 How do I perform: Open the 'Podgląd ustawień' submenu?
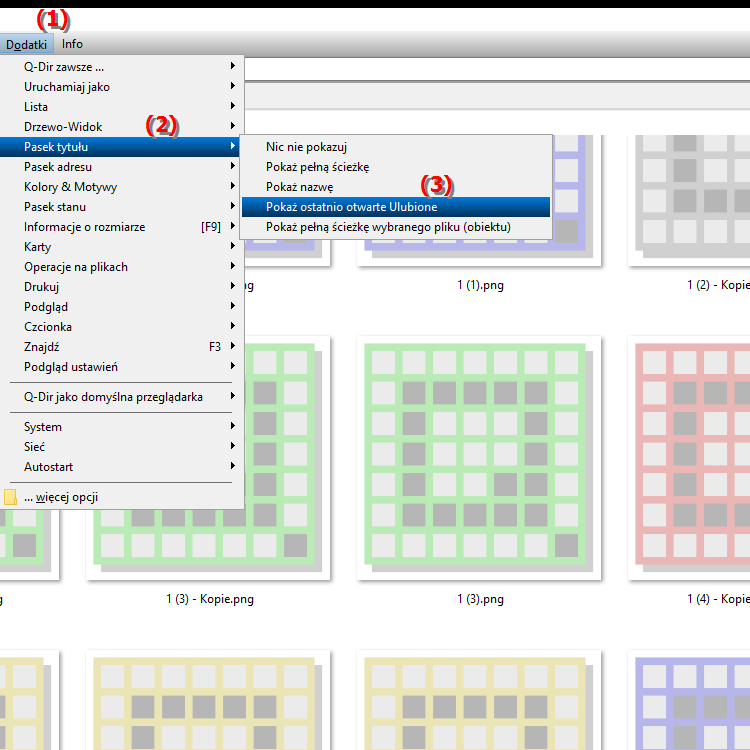point(122,367)
